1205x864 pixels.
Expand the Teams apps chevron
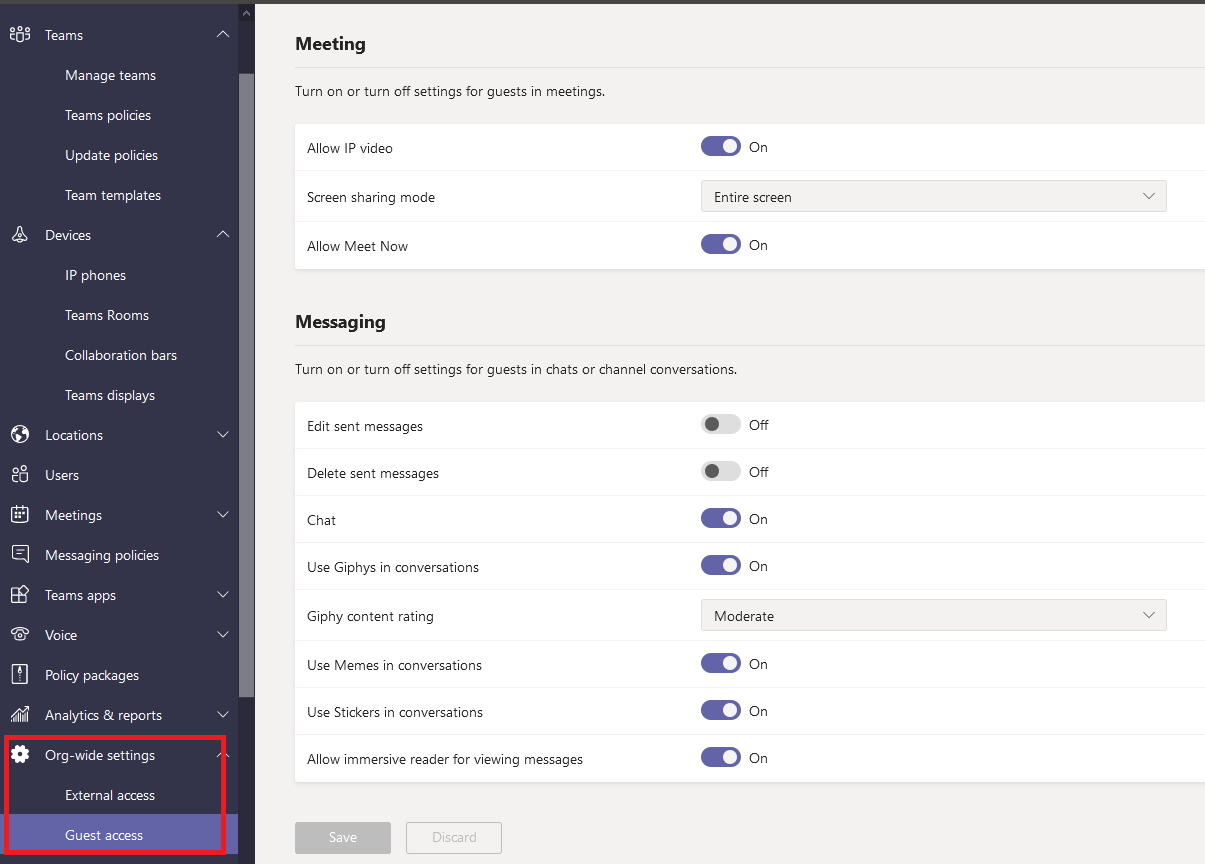[223, 595]
